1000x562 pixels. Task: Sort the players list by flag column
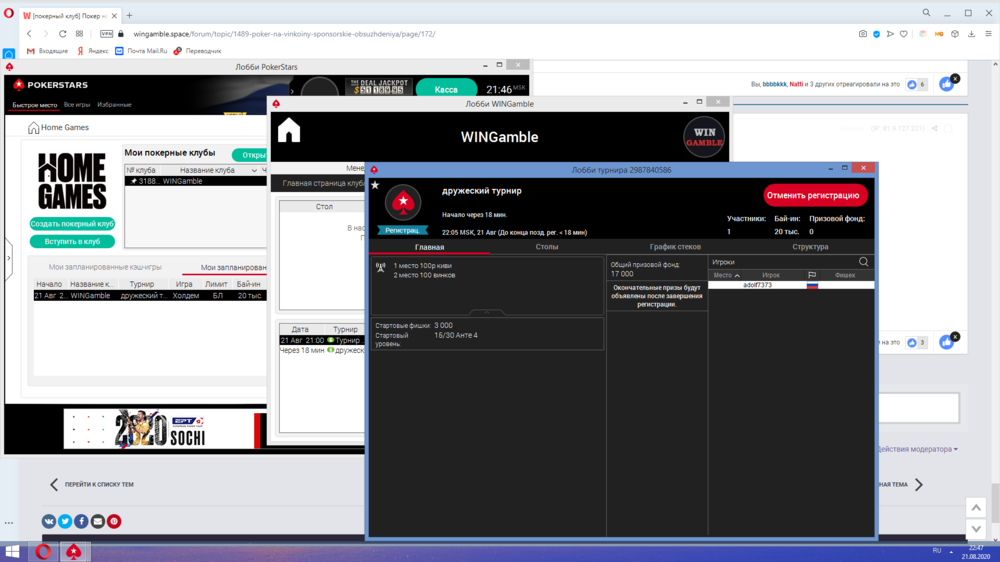(x=812, y=275)
